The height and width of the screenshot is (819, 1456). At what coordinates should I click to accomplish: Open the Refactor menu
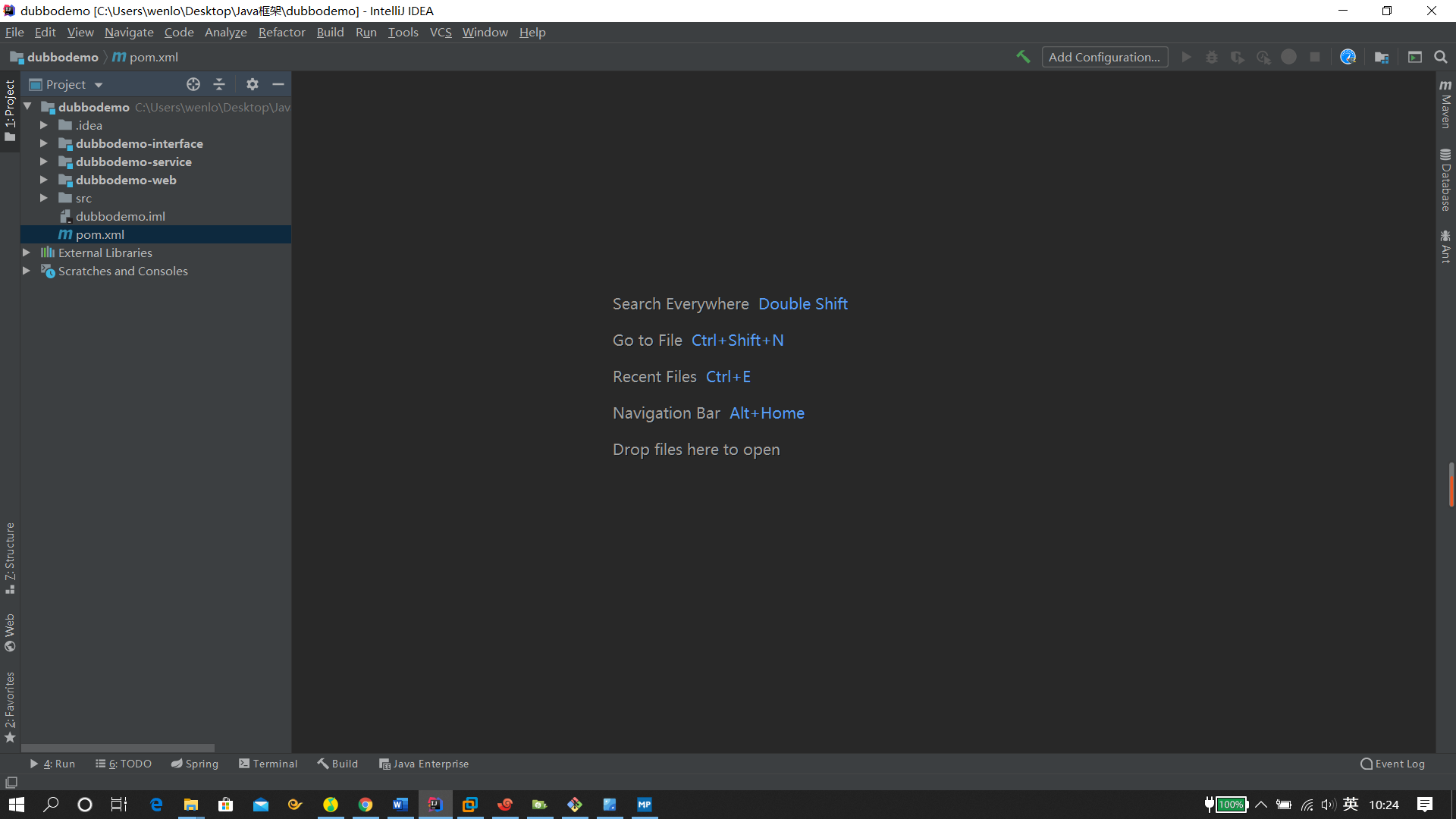click(x=281, y=33)
